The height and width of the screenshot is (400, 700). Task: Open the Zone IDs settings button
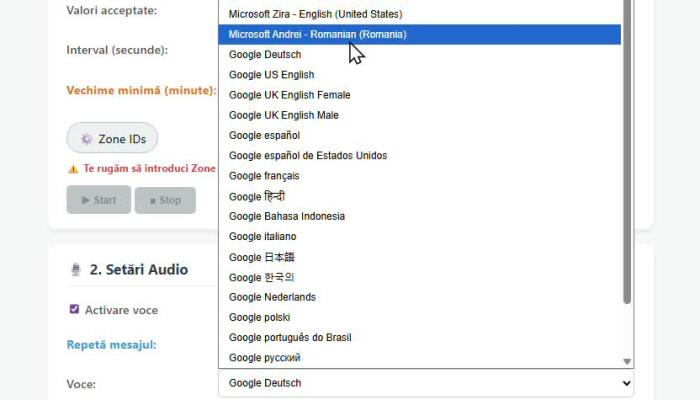112,138
